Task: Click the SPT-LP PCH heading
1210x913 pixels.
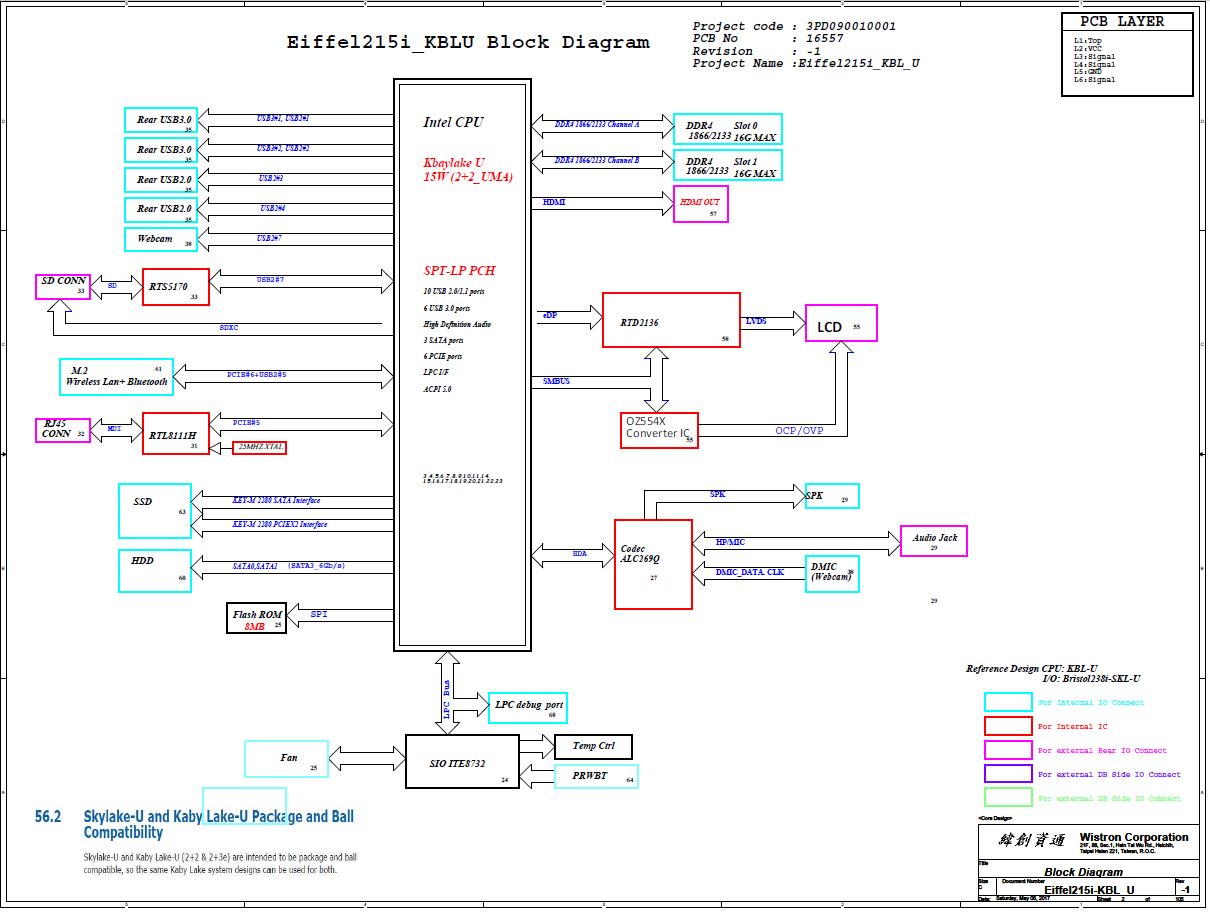Action: click(459, 271)
